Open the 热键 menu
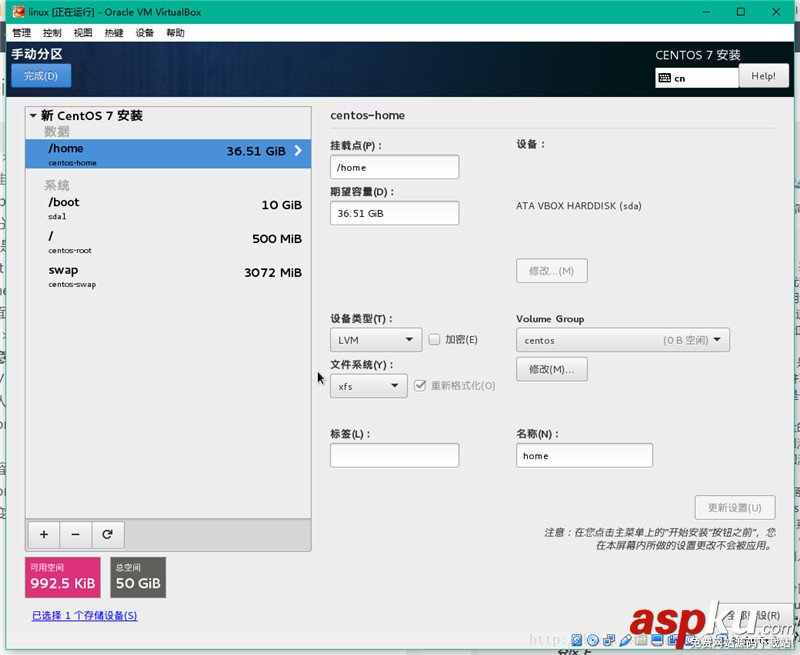Screen dimensions: 800x655 (x=114, y=33)
